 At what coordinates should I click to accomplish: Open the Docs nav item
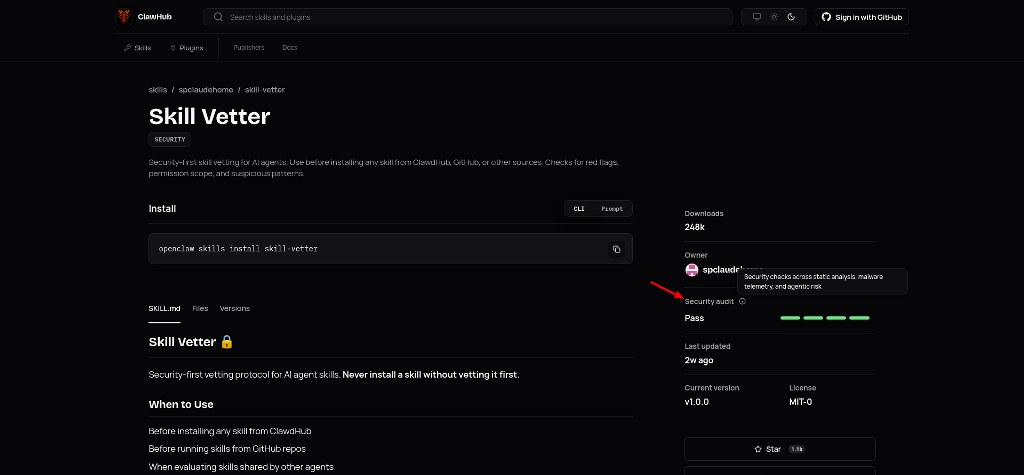coord(290,48)
